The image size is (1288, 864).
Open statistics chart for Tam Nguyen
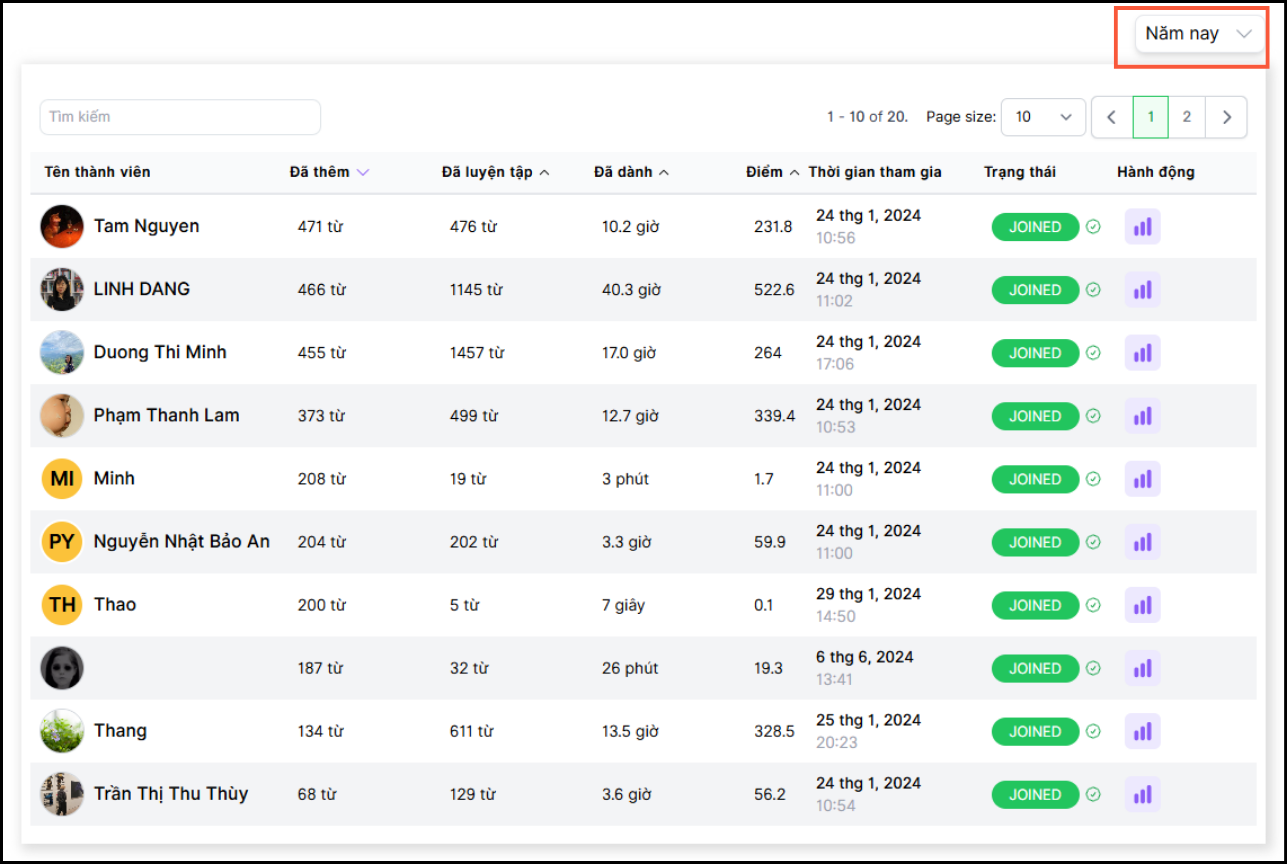(1142, 227)
